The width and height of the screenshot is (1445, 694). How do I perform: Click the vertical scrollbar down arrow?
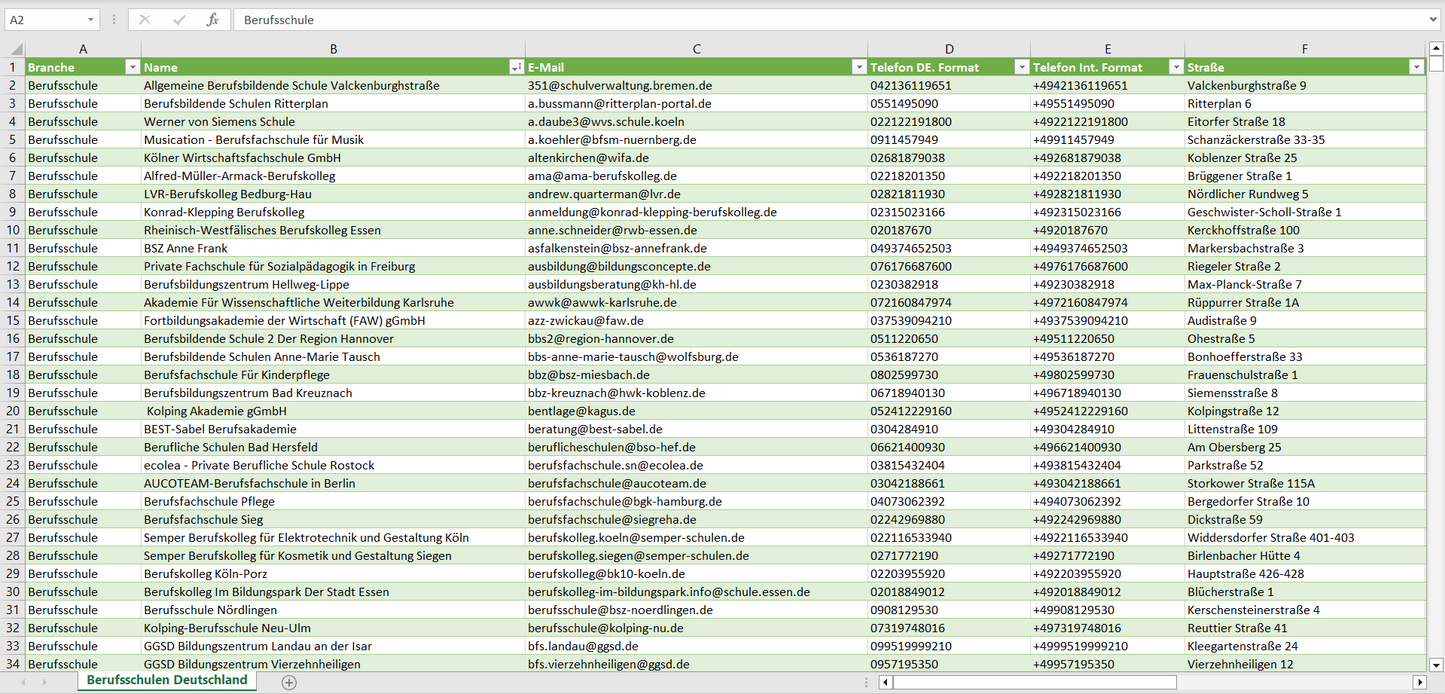coord(1436,664)
